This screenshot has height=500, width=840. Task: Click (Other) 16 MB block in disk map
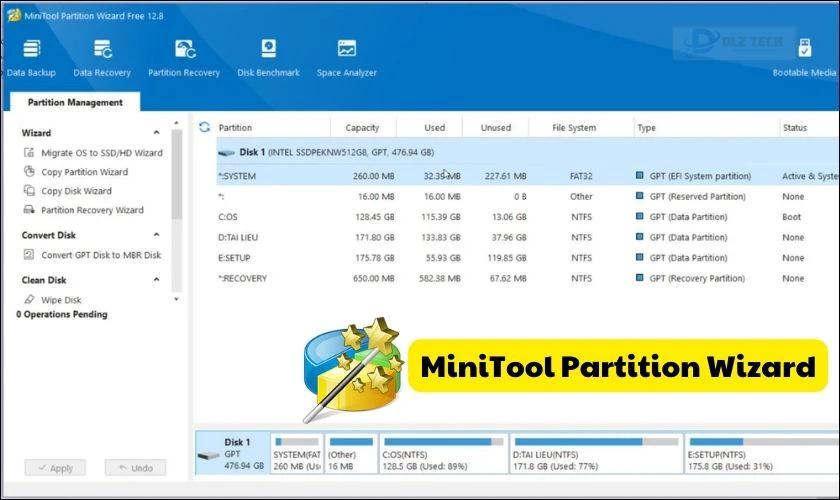click(351, 454)
